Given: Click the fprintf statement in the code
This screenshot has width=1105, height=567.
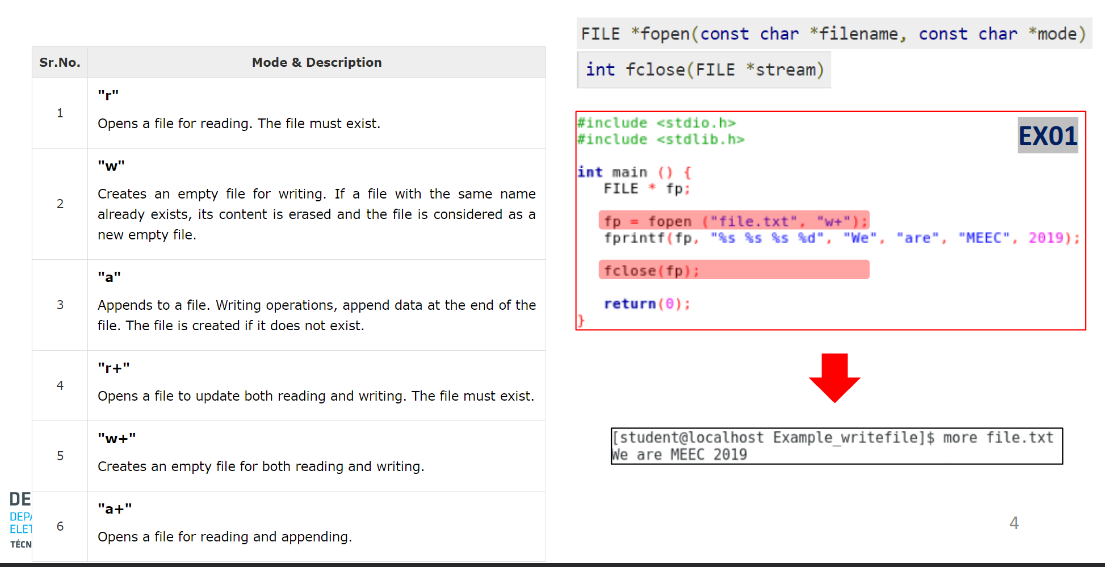Looking at the screenshot, I should point(841,238).
